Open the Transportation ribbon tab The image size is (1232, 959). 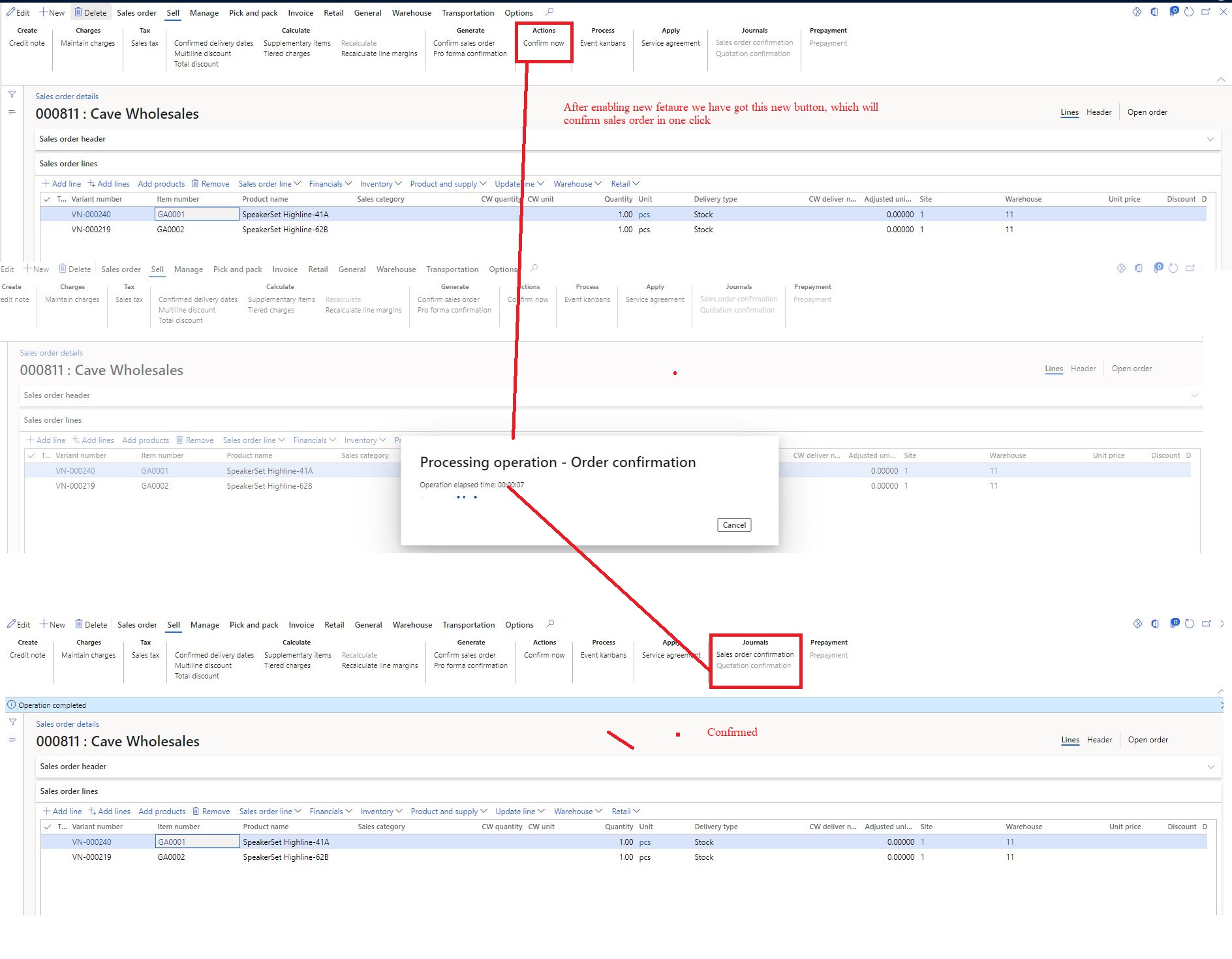point(468,12)
